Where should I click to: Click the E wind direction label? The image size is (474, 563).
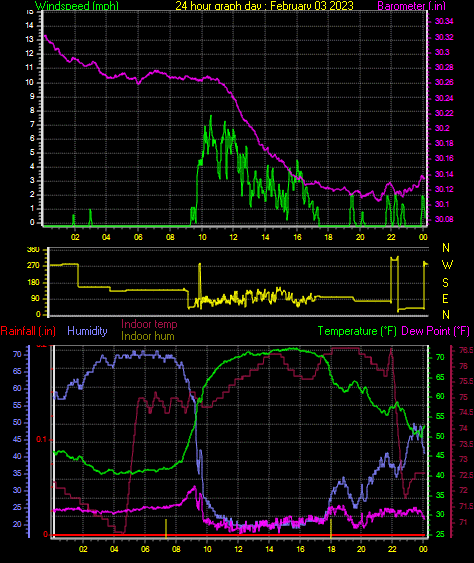pyautogui.click(x=445, y=299)
